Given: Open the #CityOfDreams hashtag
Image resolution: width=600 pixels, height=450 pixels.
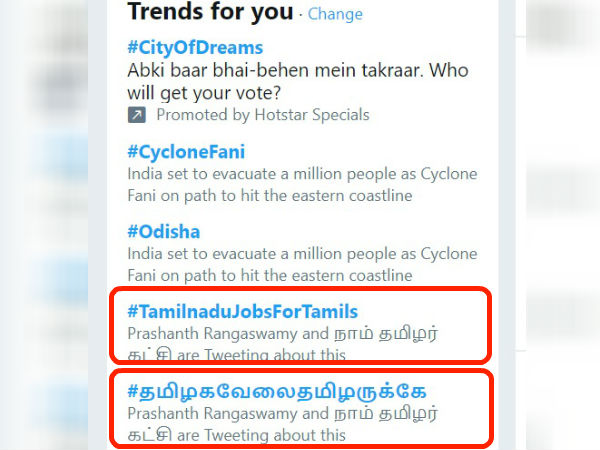Looking at the screenshot, I should point(196,48).
